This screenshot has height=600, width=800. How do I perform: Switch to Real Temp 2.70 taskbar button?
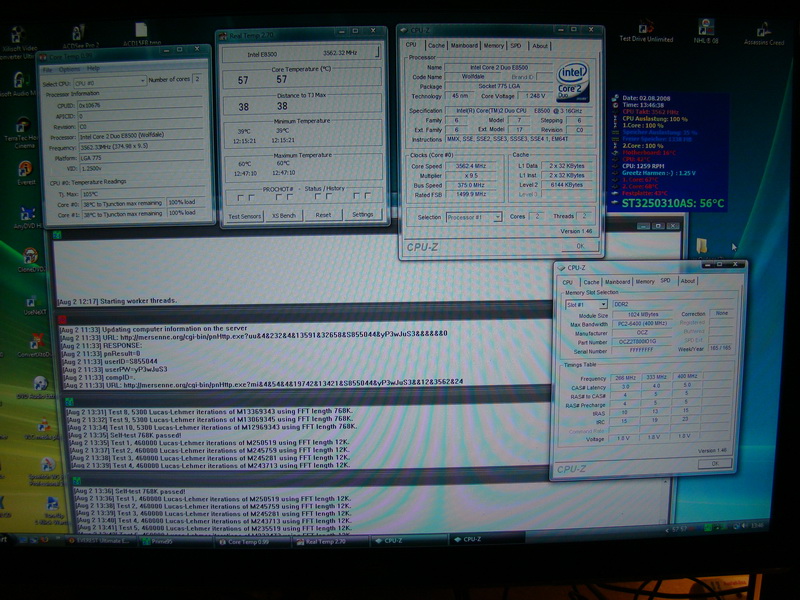(329, 541)
